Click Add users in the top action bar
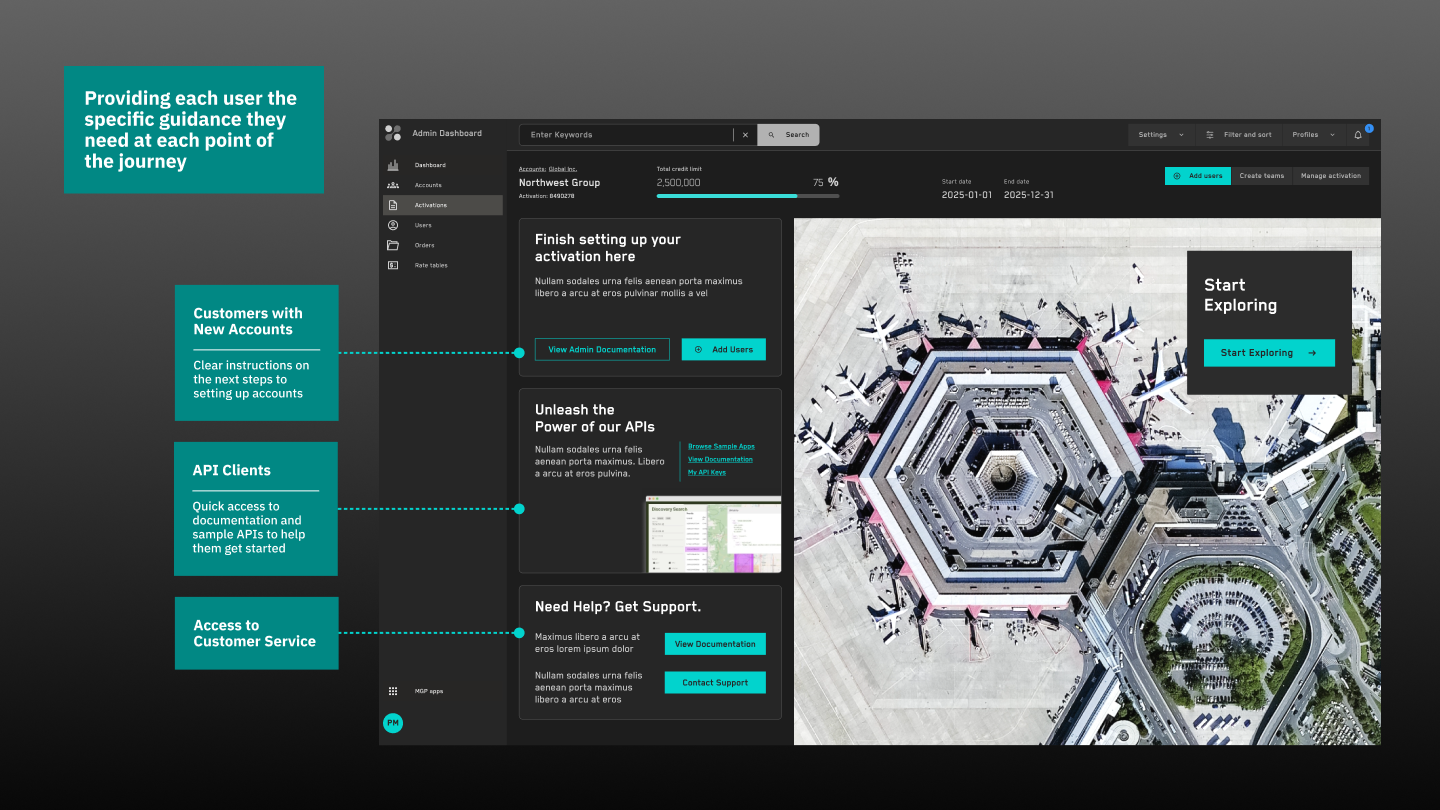This screenshot has height=810, width=1440. tap(1198, 176)
